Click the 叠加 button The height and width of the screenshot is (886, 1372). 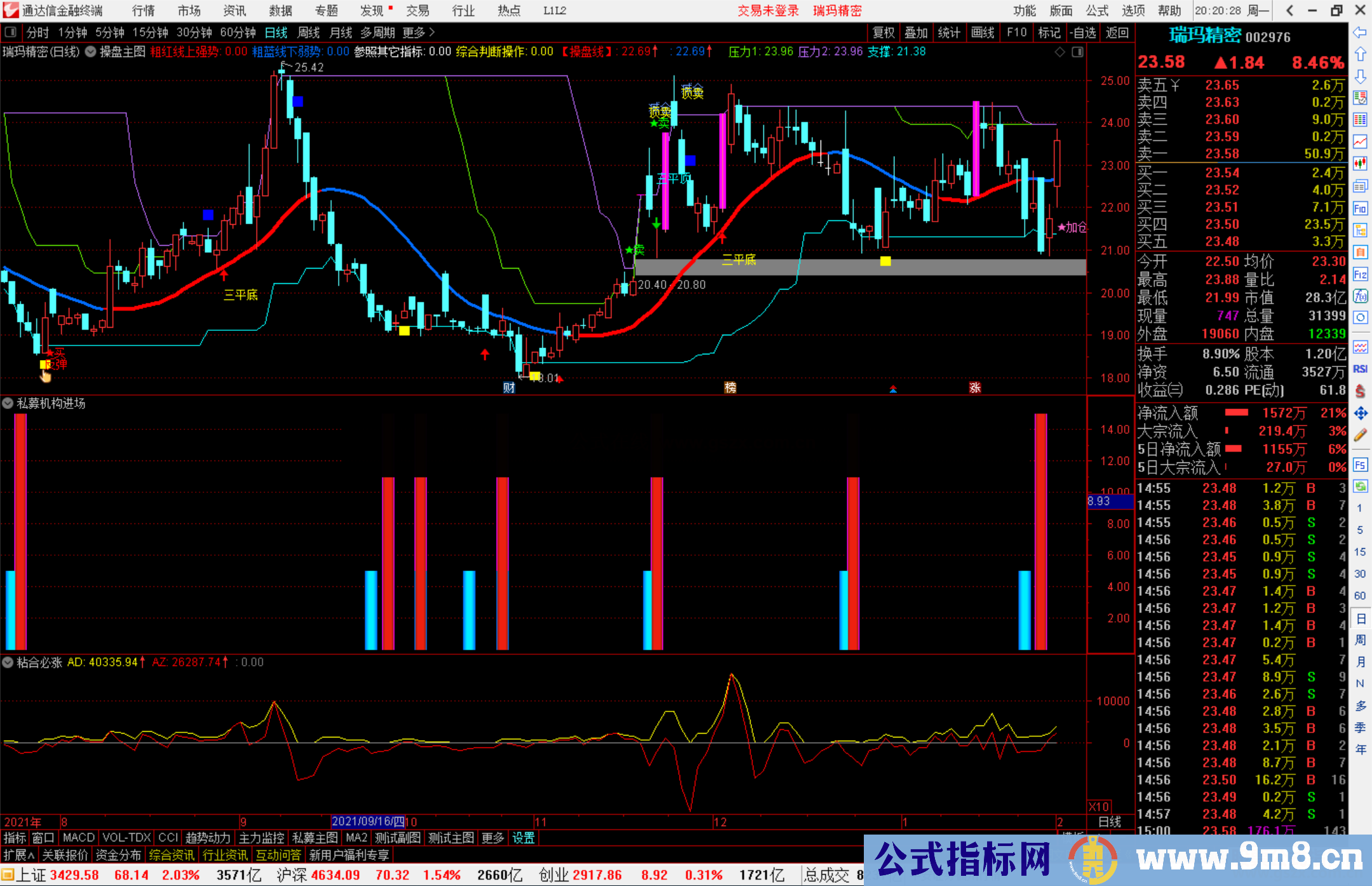click(x=916, y=32)
